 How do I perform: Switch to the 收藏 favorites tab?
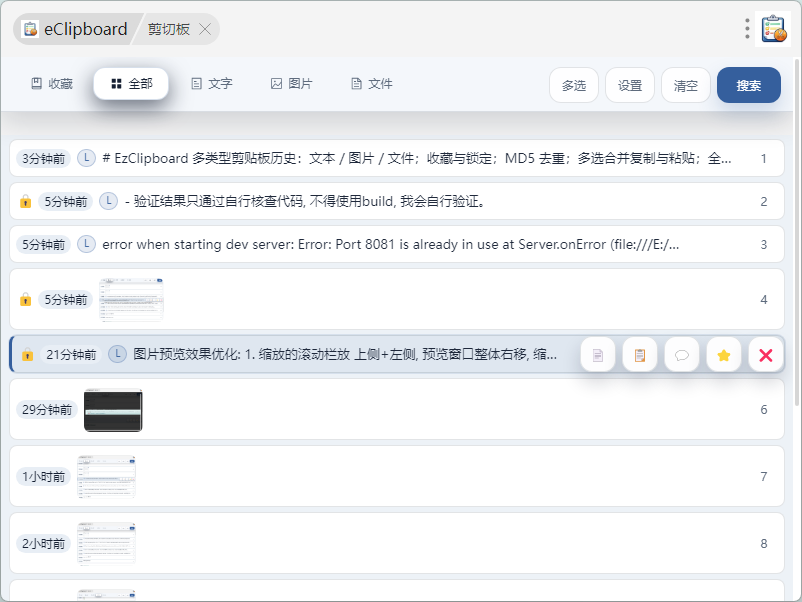[52, 84]
